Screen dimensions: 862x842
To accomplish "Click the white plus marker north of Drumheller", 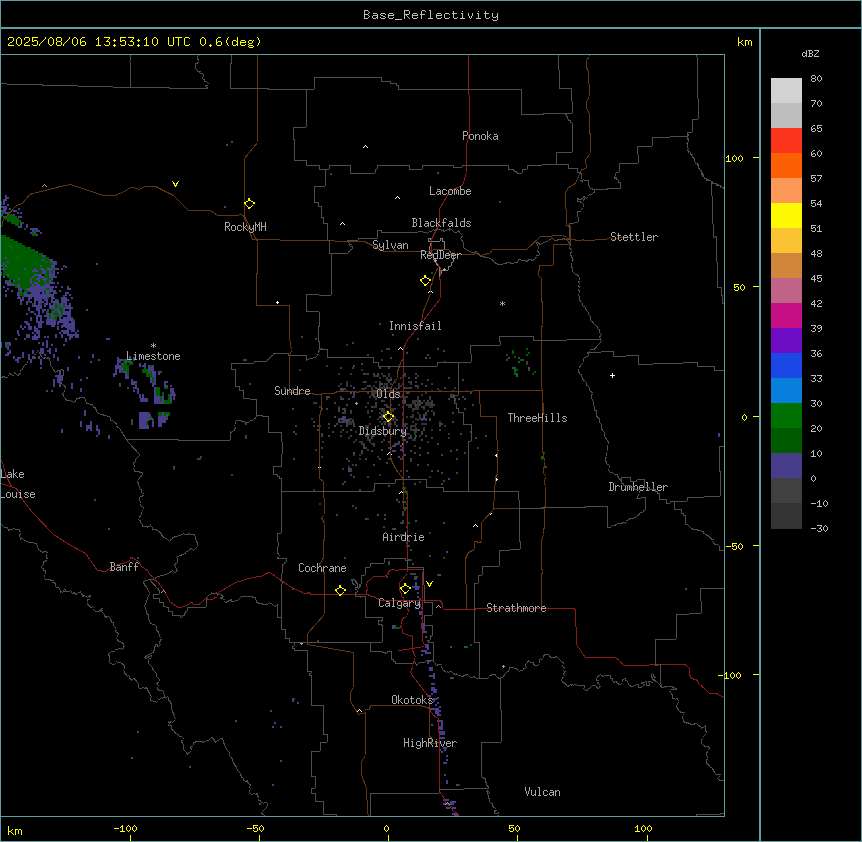I will pyautogui.click(x=612, y=375).
